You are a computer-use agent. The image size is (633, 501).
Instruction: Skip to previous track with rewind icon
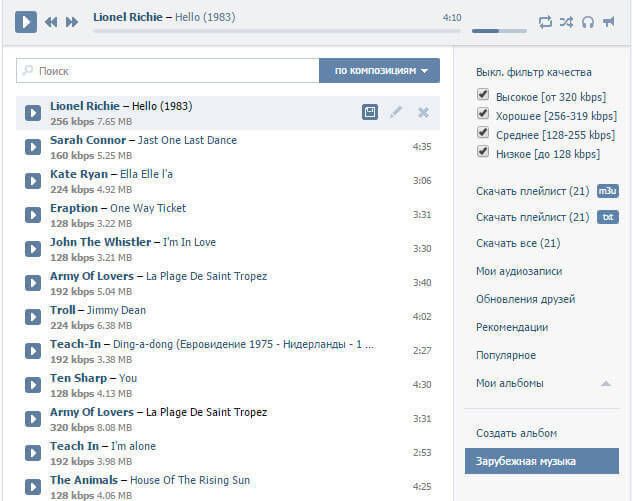tap(51, 22)
